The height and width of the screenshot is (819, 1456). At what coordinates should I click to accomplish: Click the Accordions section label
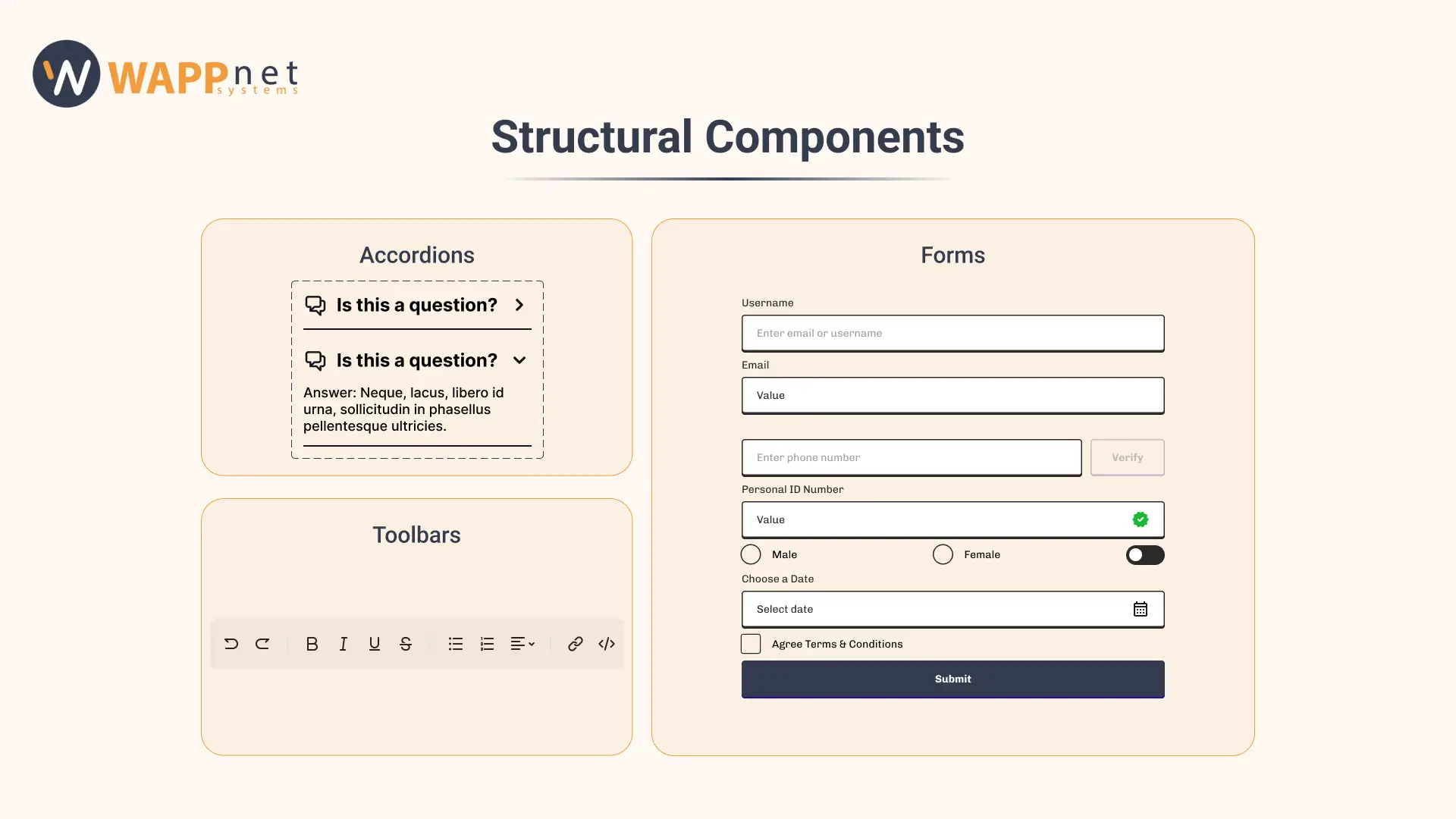tap(417, 254)
